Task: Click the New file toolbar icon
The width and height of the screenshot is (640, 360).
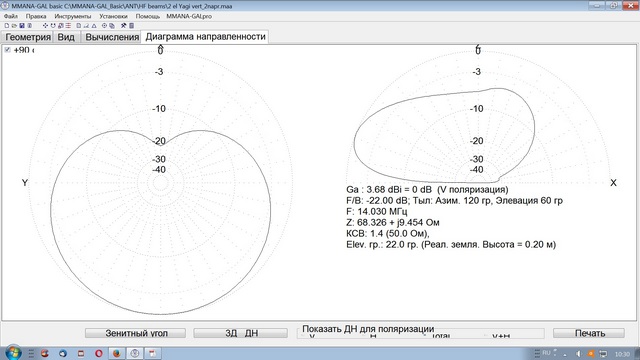Action: coord(7,26)
